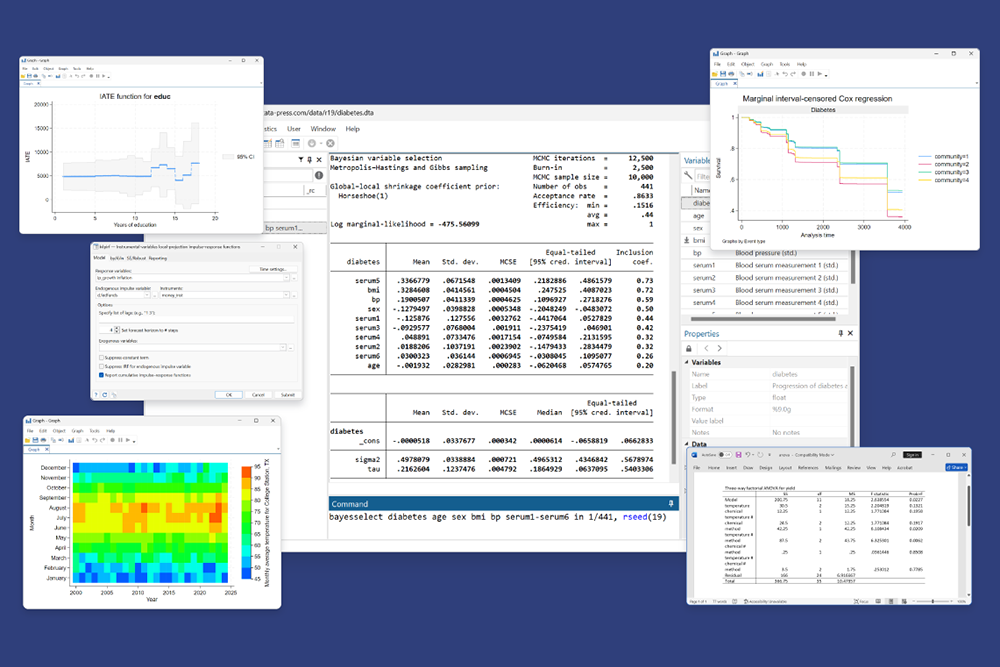
Task: Open file icon in heatmap Graph window toolbar
Action: tap(27, 440)
